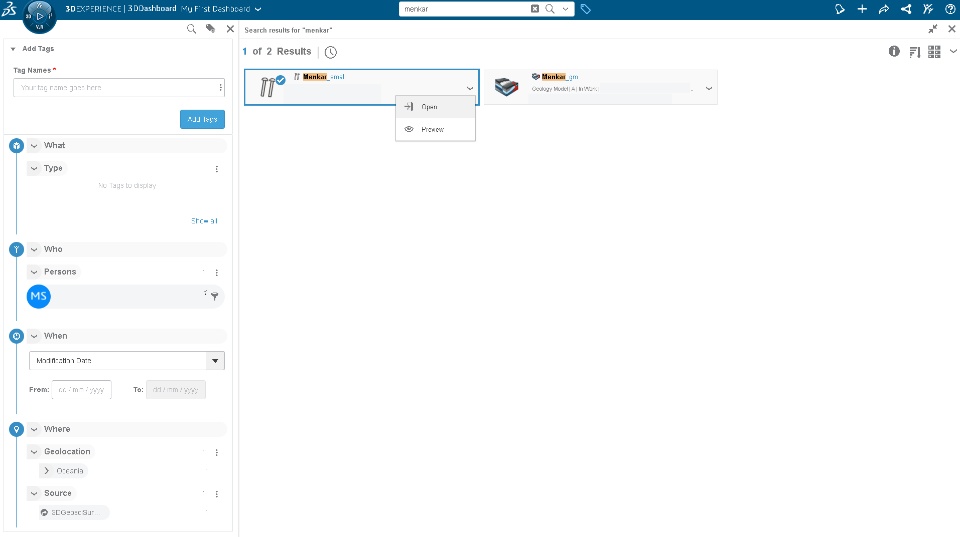Click the Show all link
The height and width of the screenshot is (537, 960).
click(x=204, y=221)
